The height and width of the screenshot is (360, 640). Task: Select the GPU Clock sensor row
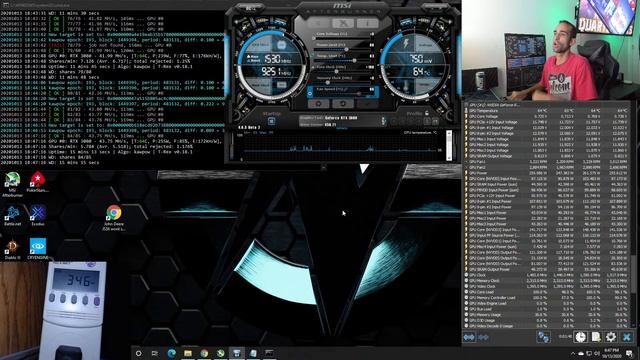(547, 275)
